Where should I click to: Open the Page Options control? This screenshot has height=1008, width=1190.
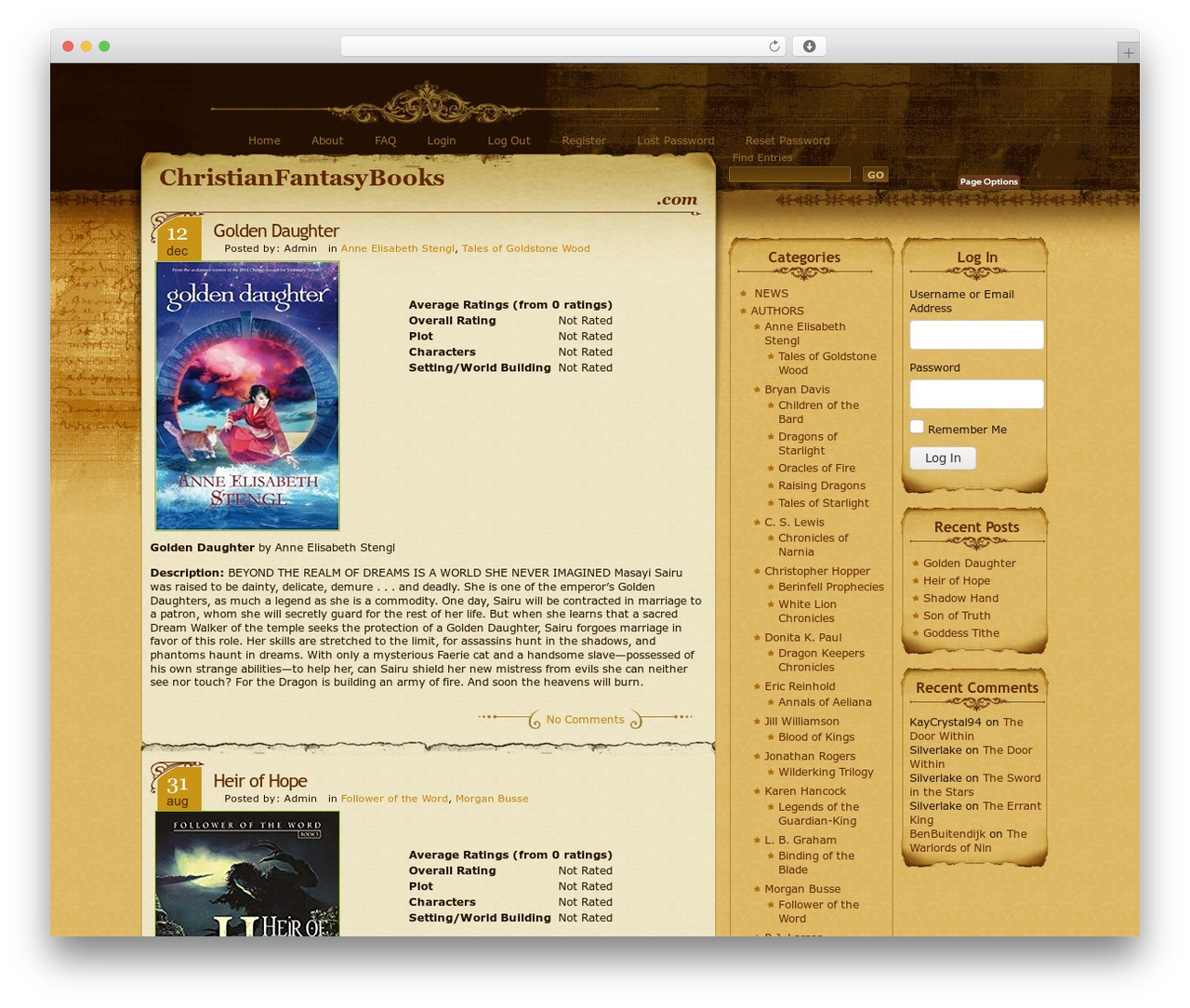click(988, 181)
